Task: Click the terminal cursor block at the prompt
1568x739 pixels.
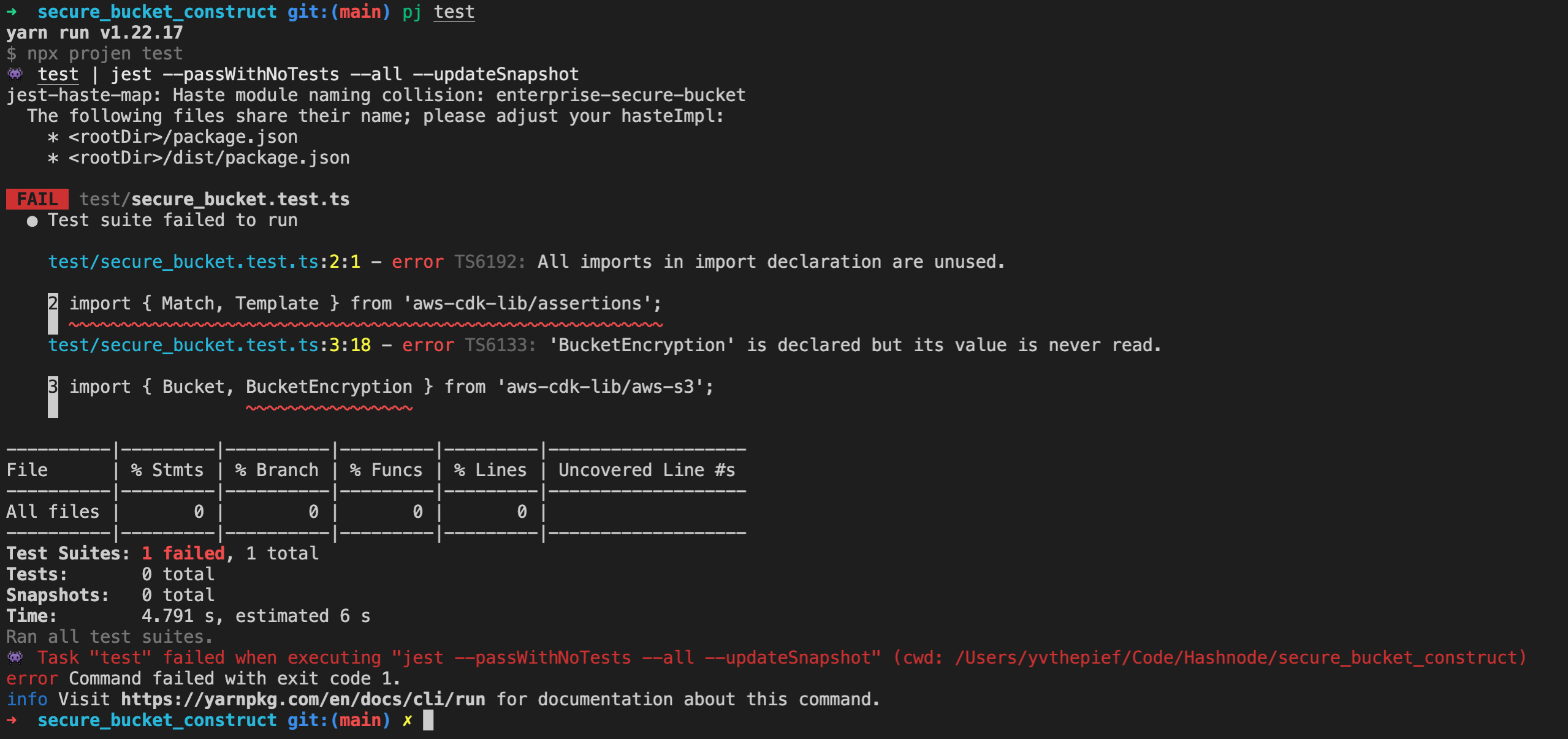Action: [x=428, y=720]
